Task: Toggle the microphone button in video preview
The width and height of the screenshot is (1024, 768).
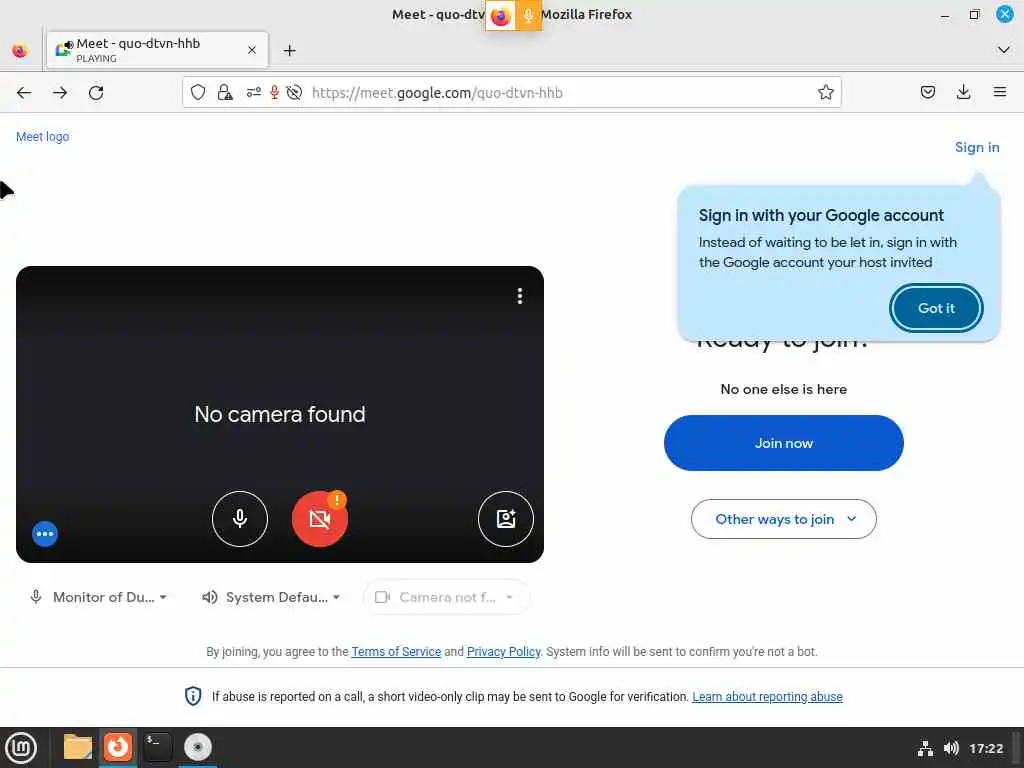Action: click(x=240, y=519)
